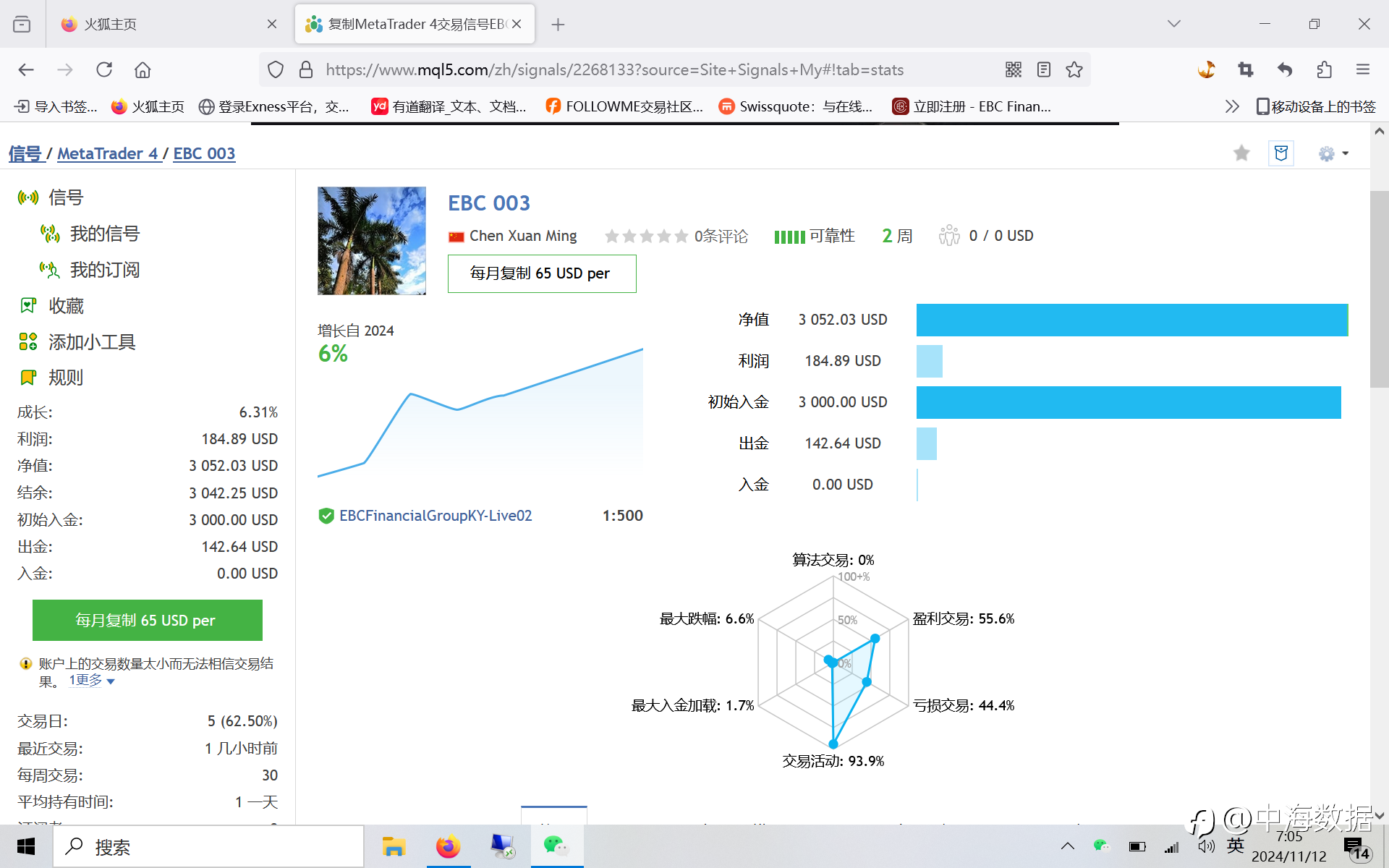Click the growth chart line
The image size is (1389, 868).
(480, 412)
